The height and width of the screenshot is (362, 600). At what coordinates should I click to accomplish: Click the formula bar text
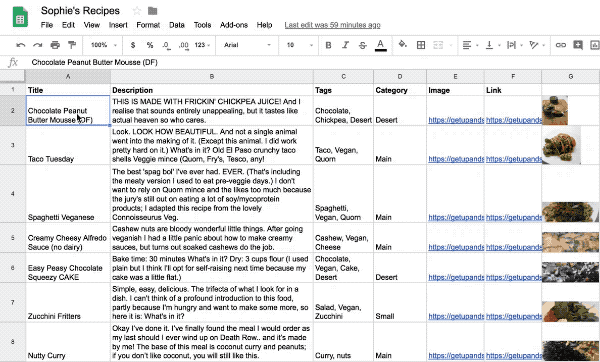click(95, 62)
